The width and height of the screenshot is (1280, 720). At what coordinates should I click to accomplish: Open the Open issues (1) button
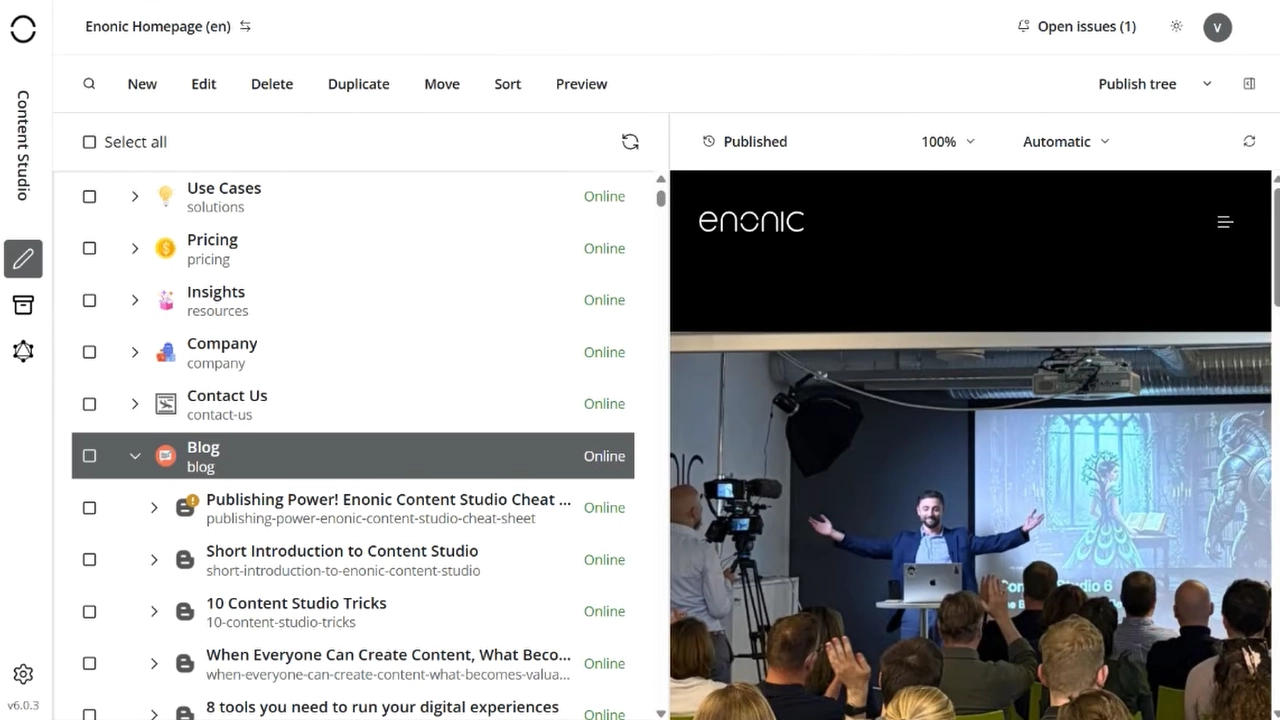[x=1077, y=26]
